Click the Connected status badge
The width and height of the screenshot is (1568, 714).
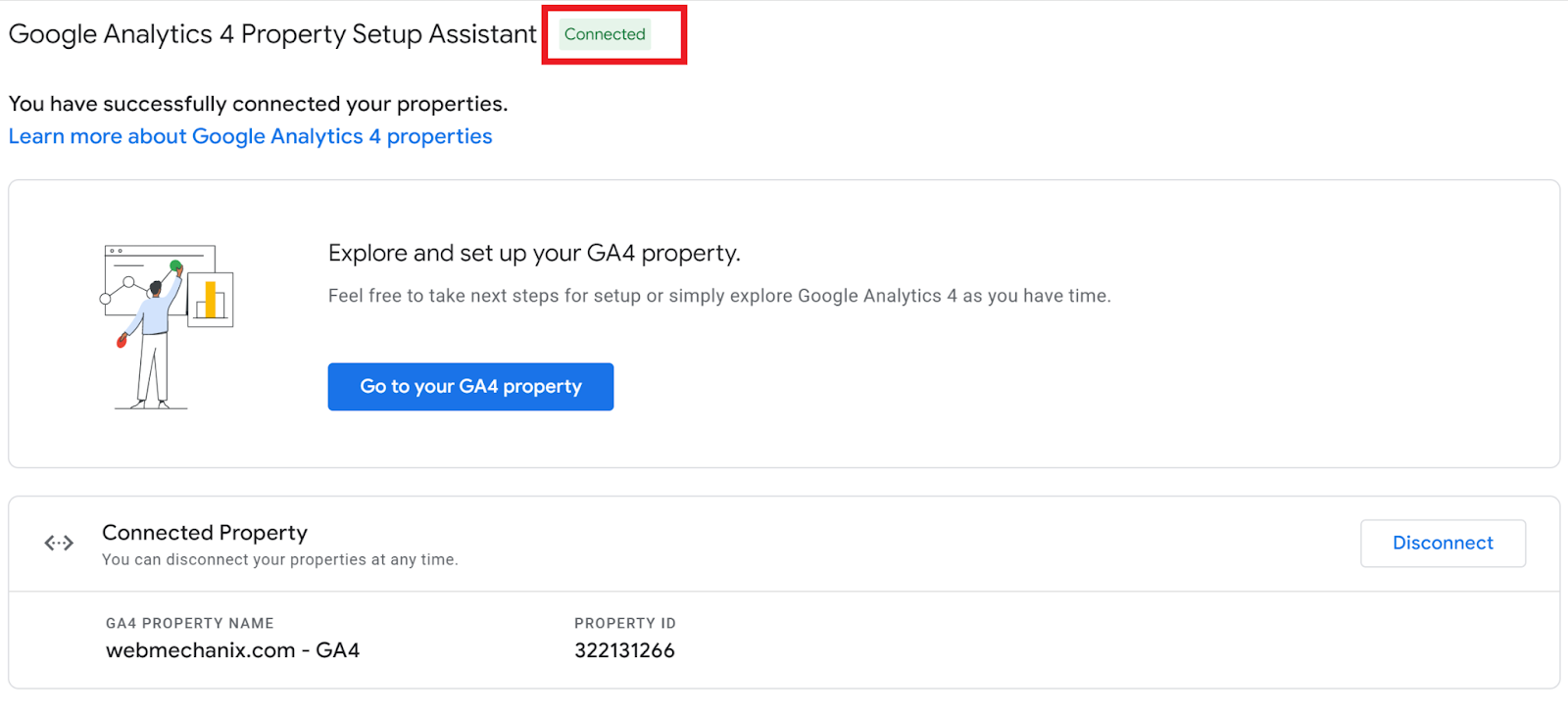tap(605, 34)
